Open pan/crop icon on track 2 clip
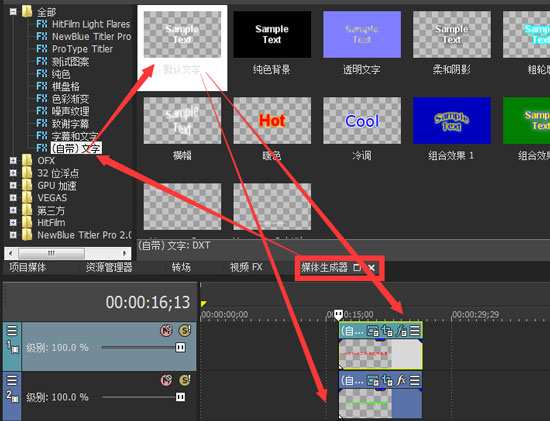Screen dimensions: 550x421 [x=387, y=380]
